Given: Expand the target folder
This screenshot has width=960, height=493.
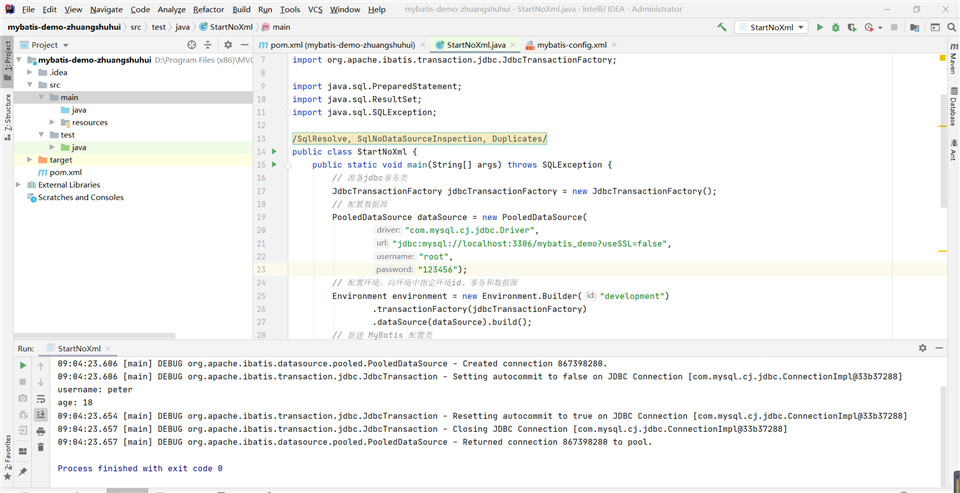Looking at the screenshot, I should 29,160.
